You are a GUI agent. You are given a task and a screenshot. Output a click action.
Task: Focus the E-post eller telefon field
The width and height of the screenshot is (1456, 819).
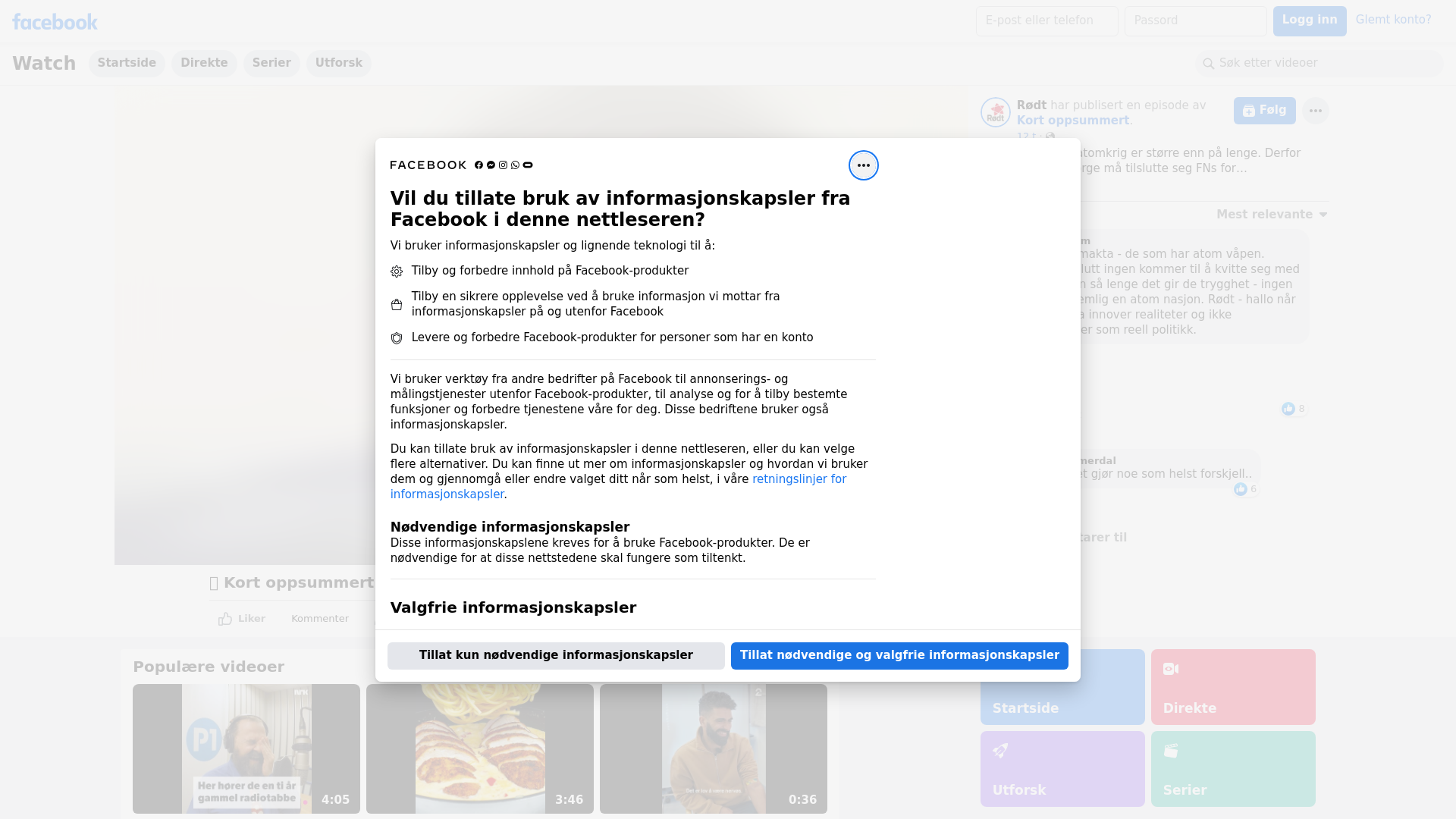(x=1046, y=21)
